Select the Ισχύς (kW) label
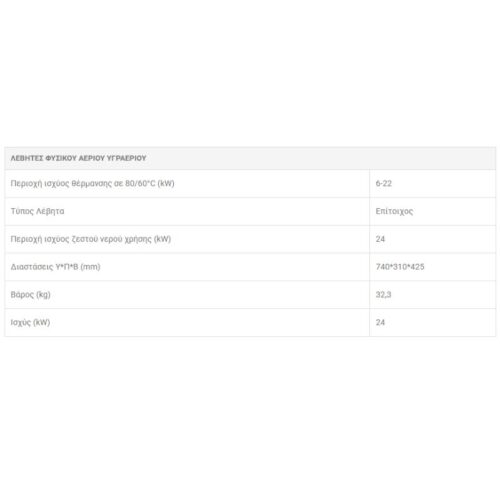This screenshot has width=500, height=500. (x=30, y=323)
